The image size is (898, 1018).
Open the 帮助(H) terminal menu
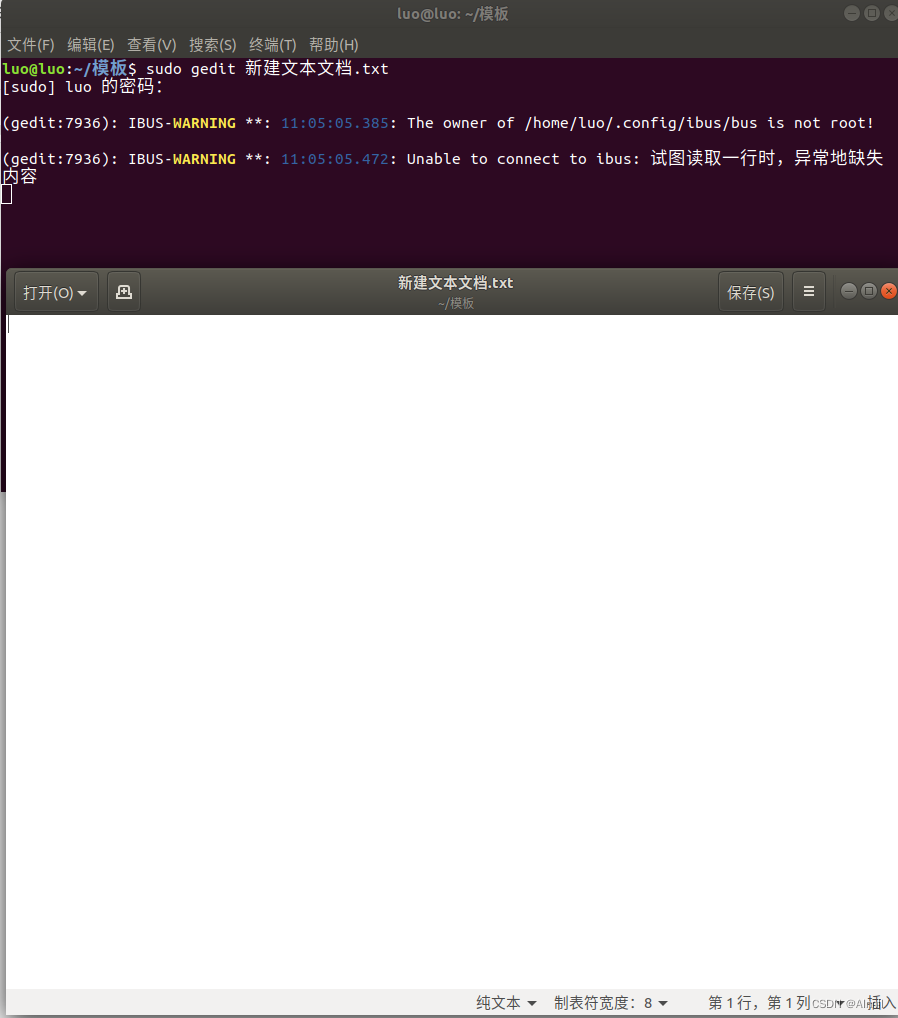pyautogui.click(x=332, y=44)
